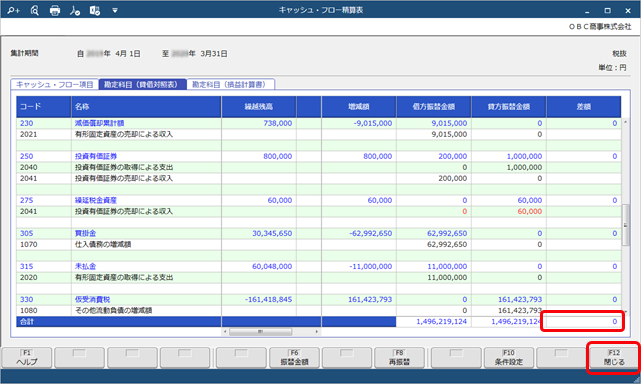This screenshot has height=384, width=641.
Task: Select account code 330
Action: tap(27, 300)
